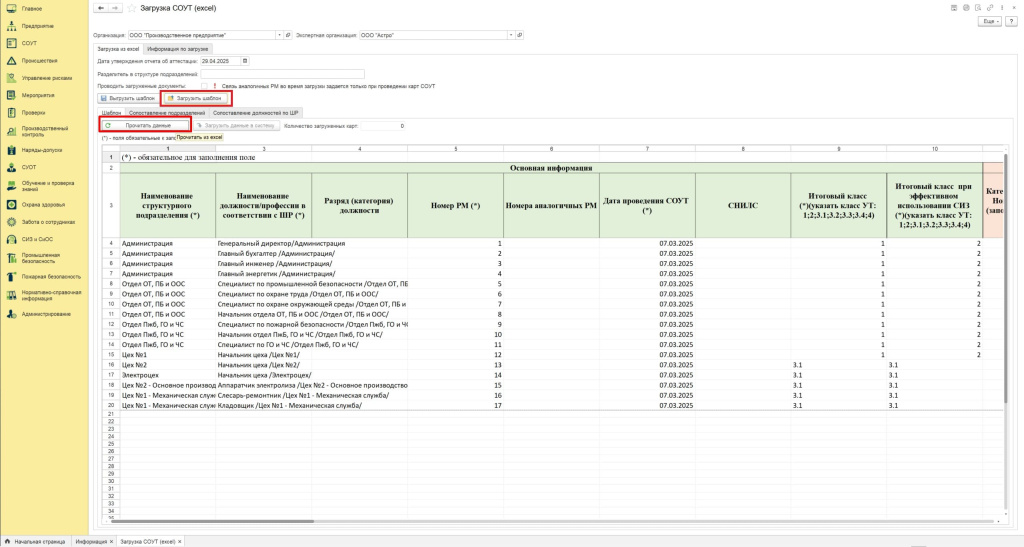Open Администрирование sidebar icon
The image size is (1024, 547).
[11, 314]
